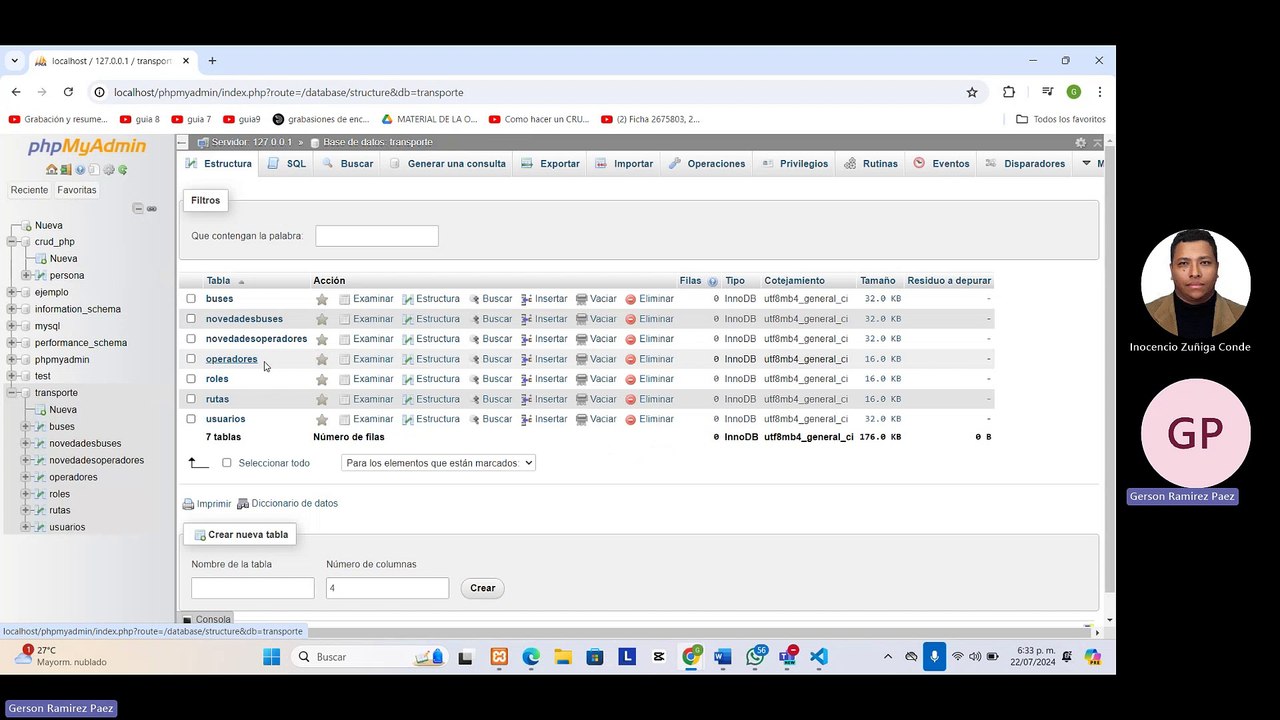Collapse the transporte database tree node
Viewport: 1280px width, 720px height.
(12, 393)
